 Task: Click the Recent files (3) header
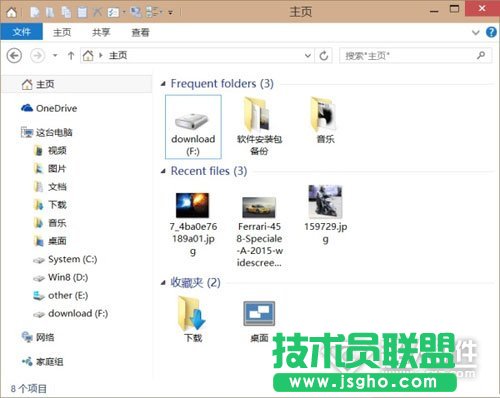209,171
